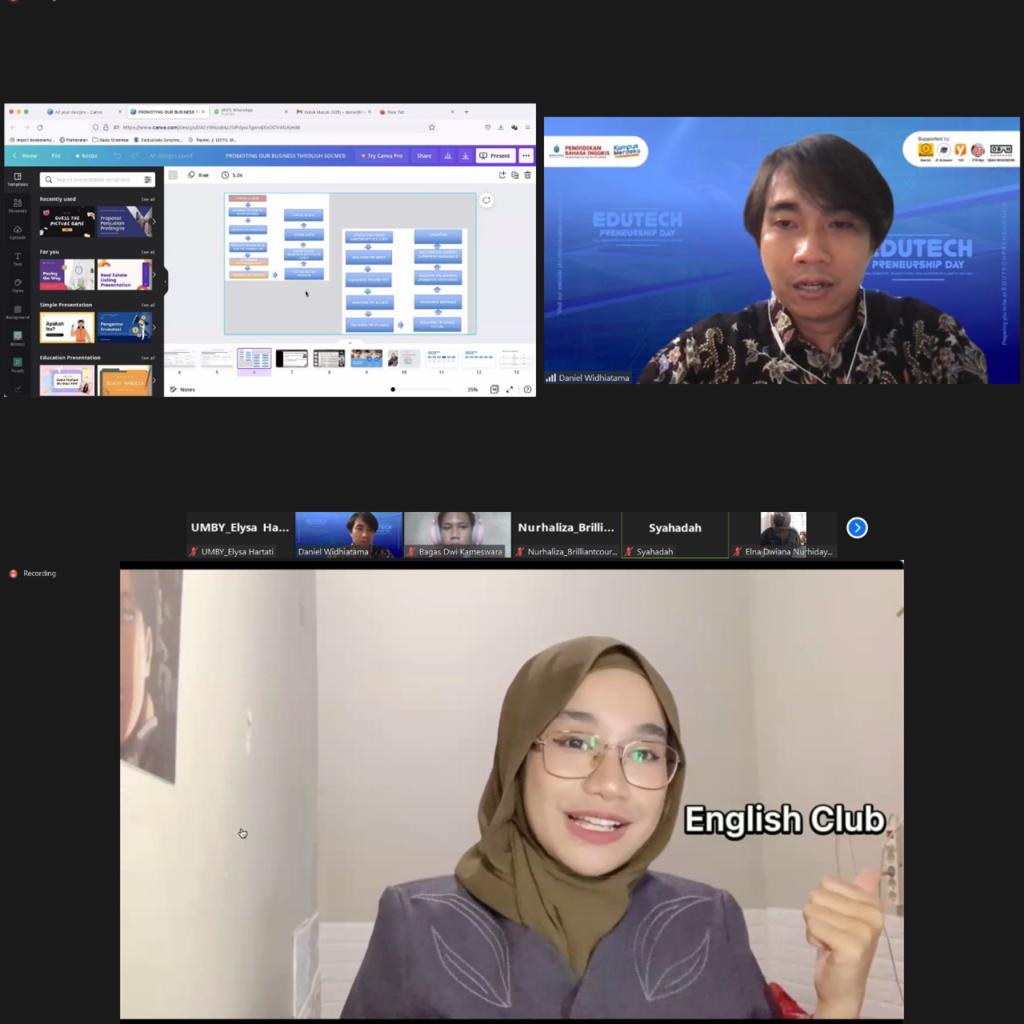Open the 35% zoom level menu
Viewport: 1024px width, 1024px height.
472,390
